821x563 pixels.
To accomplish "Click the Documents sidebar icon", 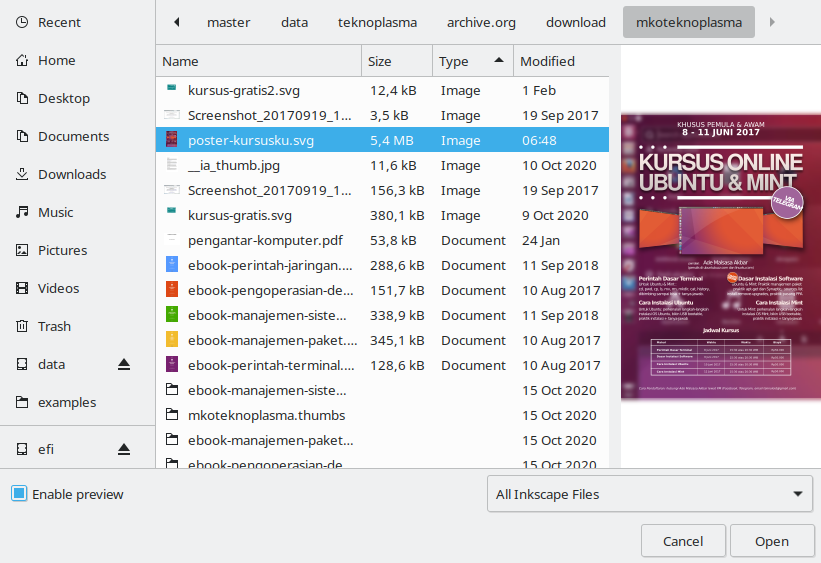I will click(22, 136).
